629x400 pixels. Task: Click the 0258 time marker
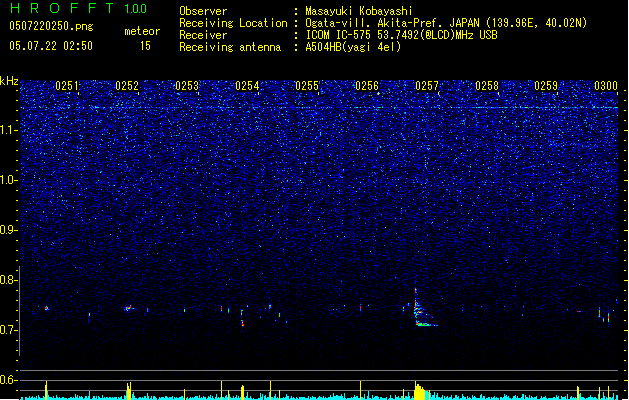[x=487, y=86]
